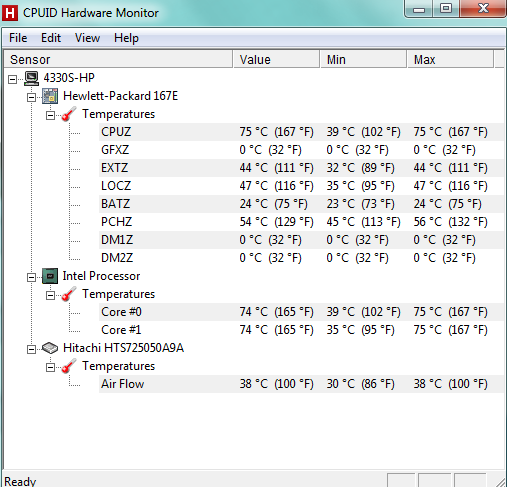Screen dimensions: 507x487
Task: Select the Hitachi HTS725050A9A label
Action: click(123, 348)
